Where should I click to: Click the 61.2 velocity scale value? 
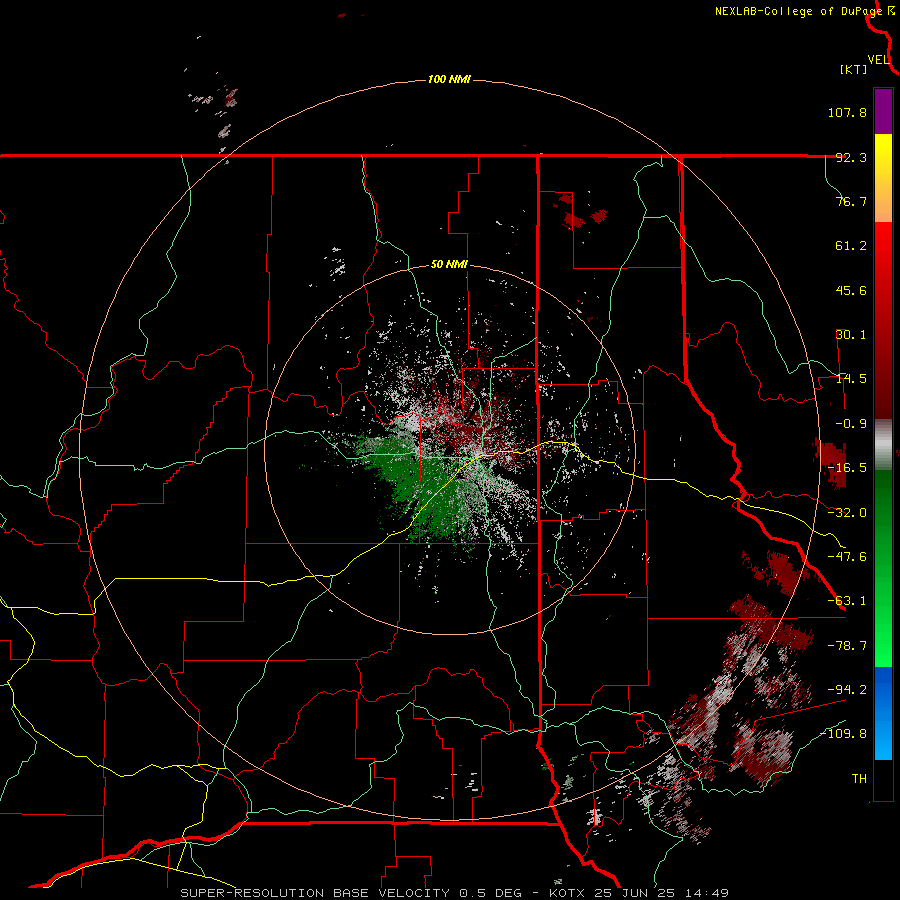point(851,246)
